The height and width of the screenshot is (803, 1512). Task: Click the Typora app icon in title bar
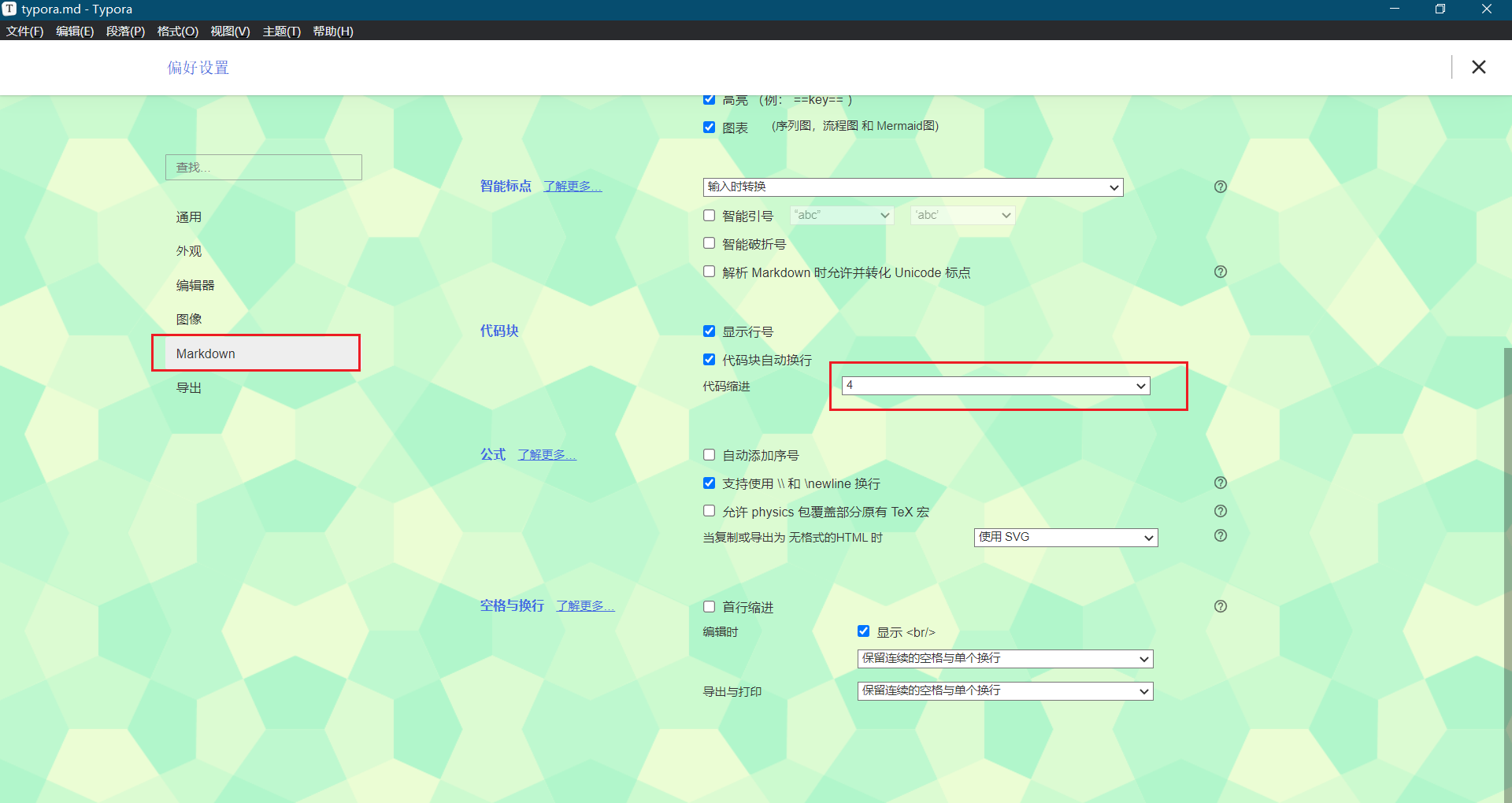pos(9,9)
